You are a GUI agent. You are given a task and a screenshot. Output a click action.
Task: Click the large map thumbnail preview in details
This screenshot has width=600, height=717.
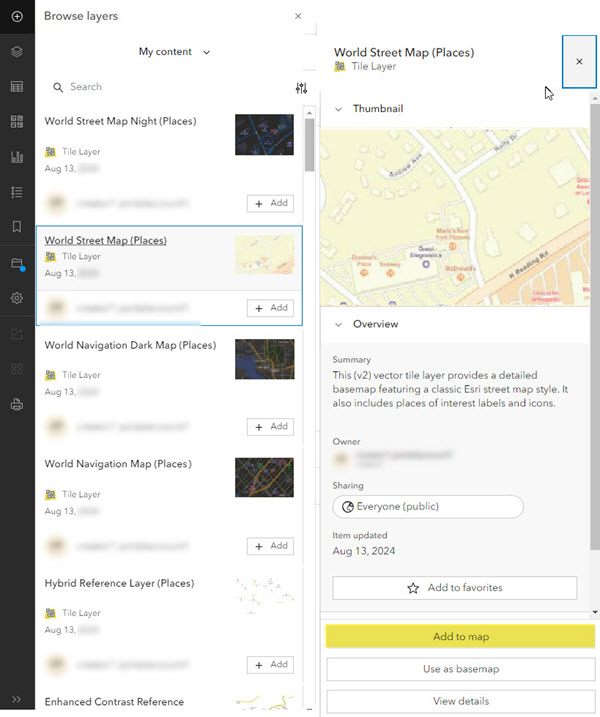pos(455,217)
